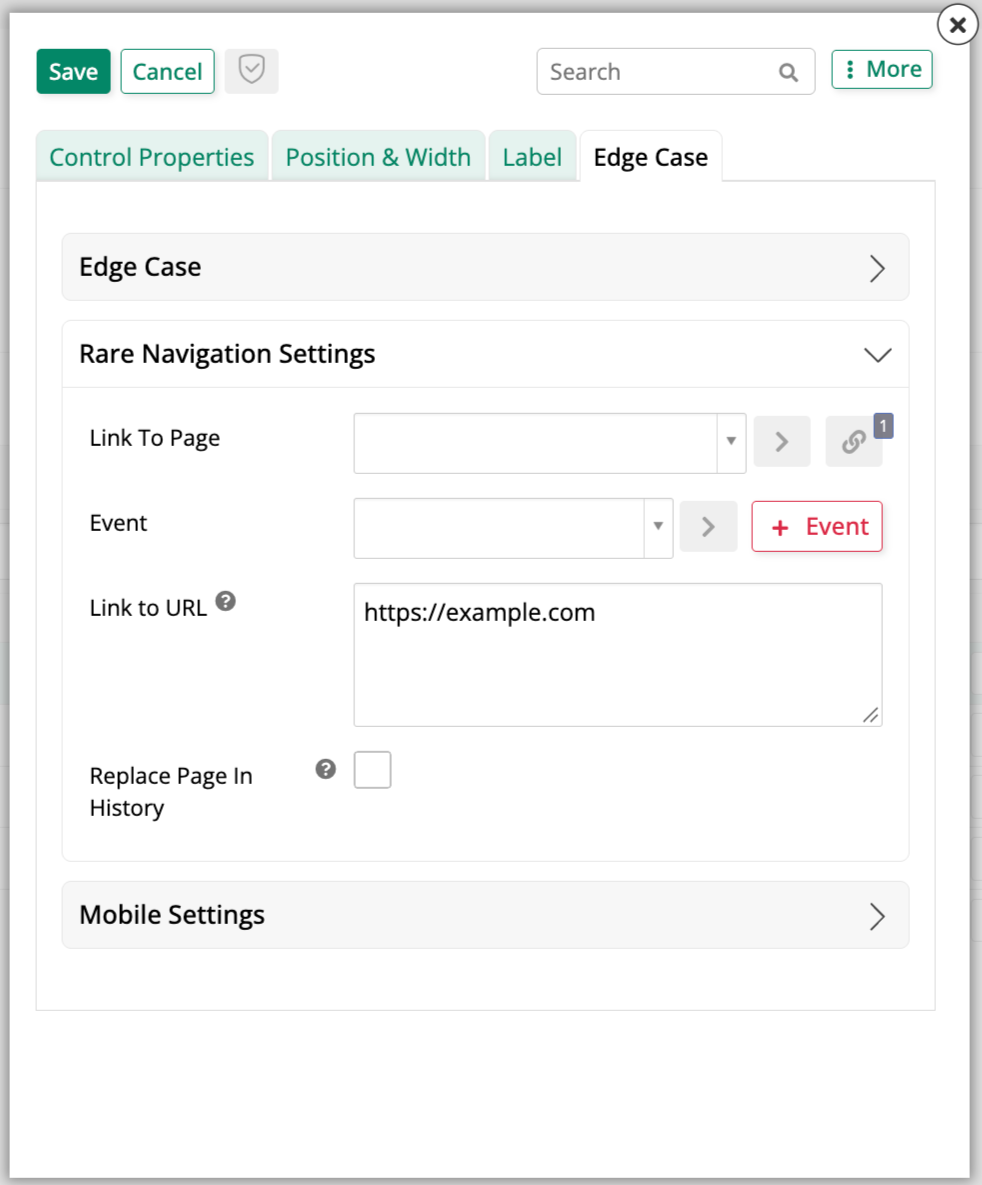Click the search magnifier icon

pos(788,73)
